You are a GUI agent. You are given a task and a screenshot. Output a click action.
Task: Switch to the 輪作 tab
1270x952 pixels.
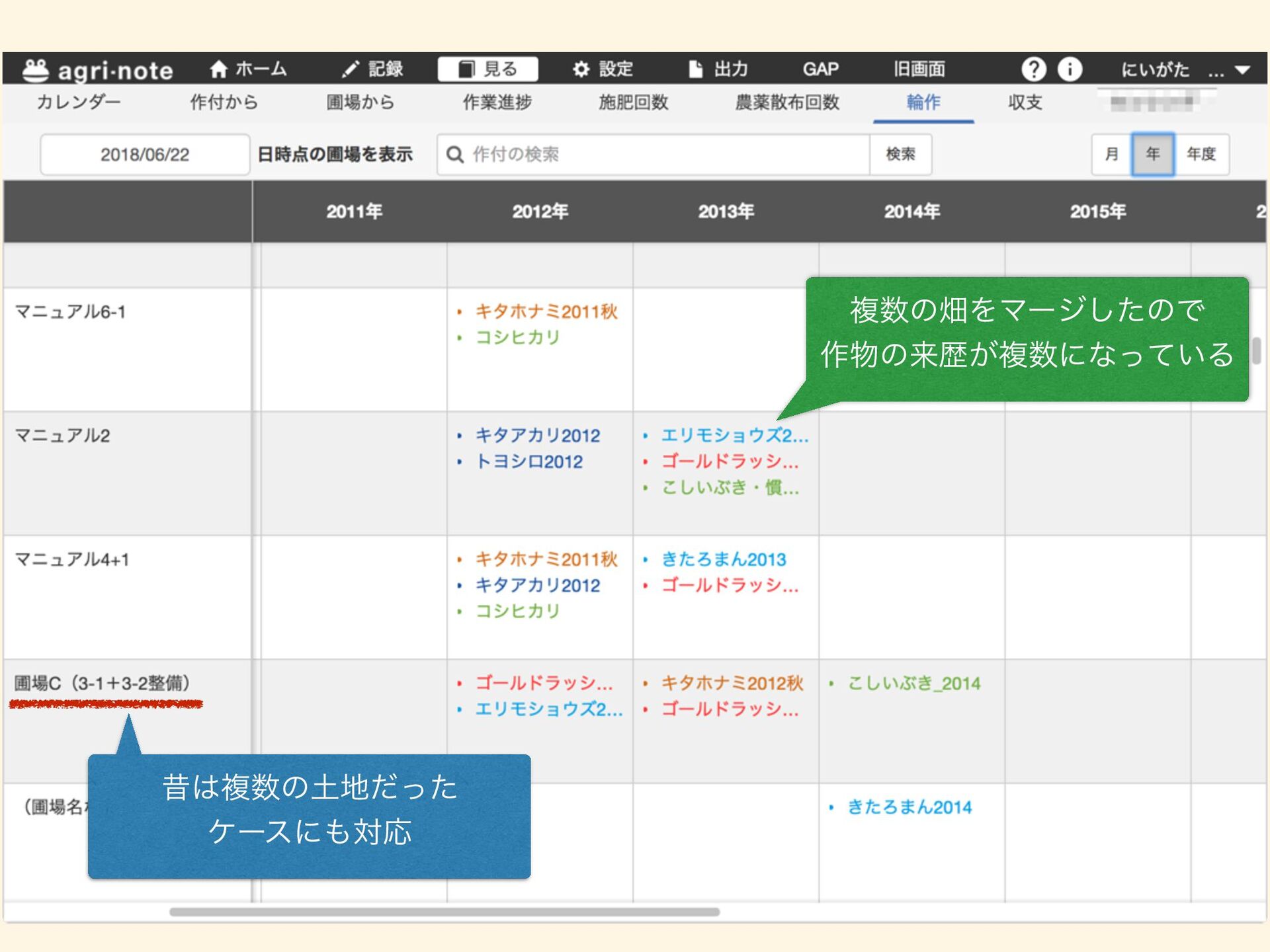923,102
